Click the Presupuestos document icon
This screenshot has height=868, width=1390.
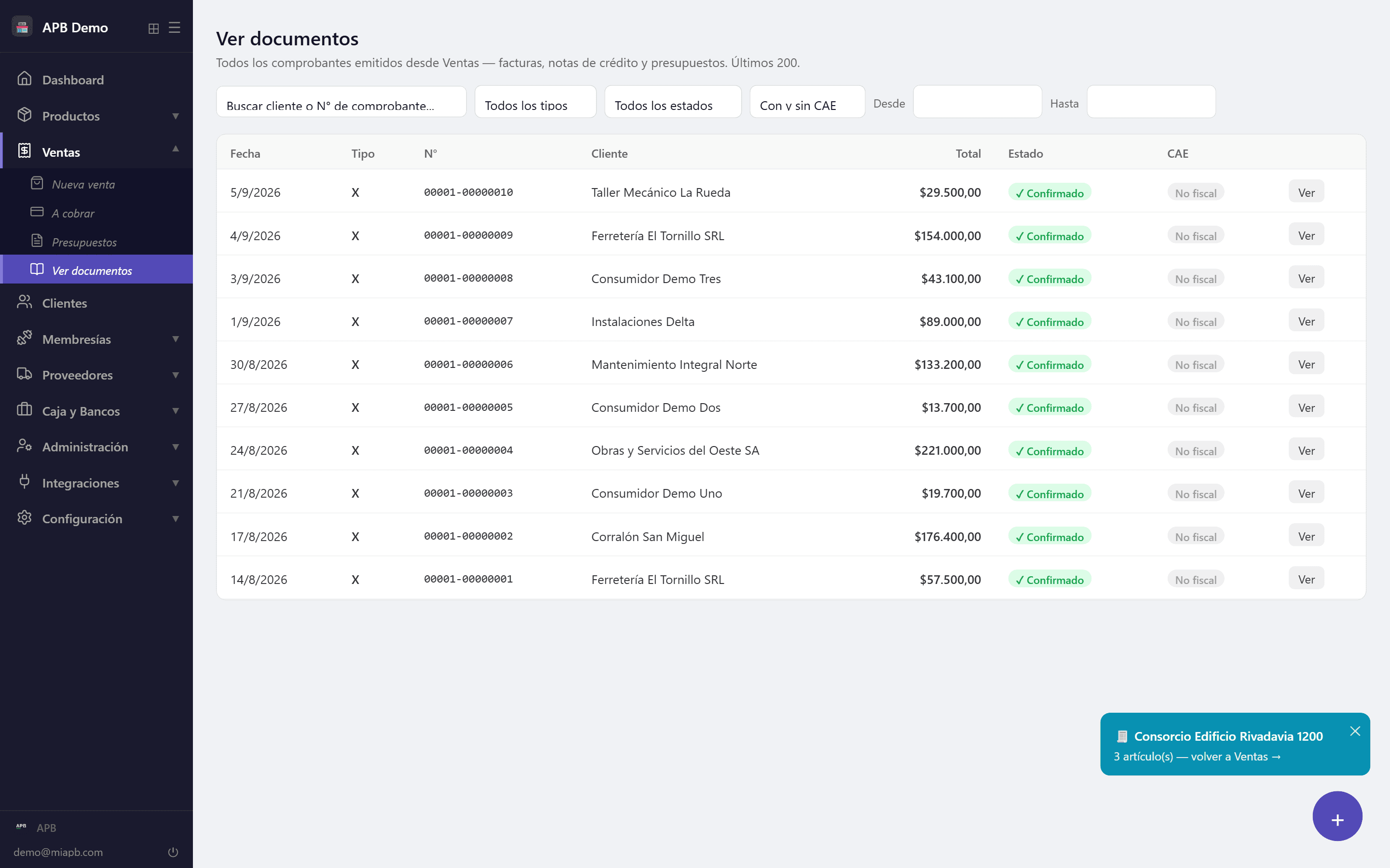(x=37, y=241)
